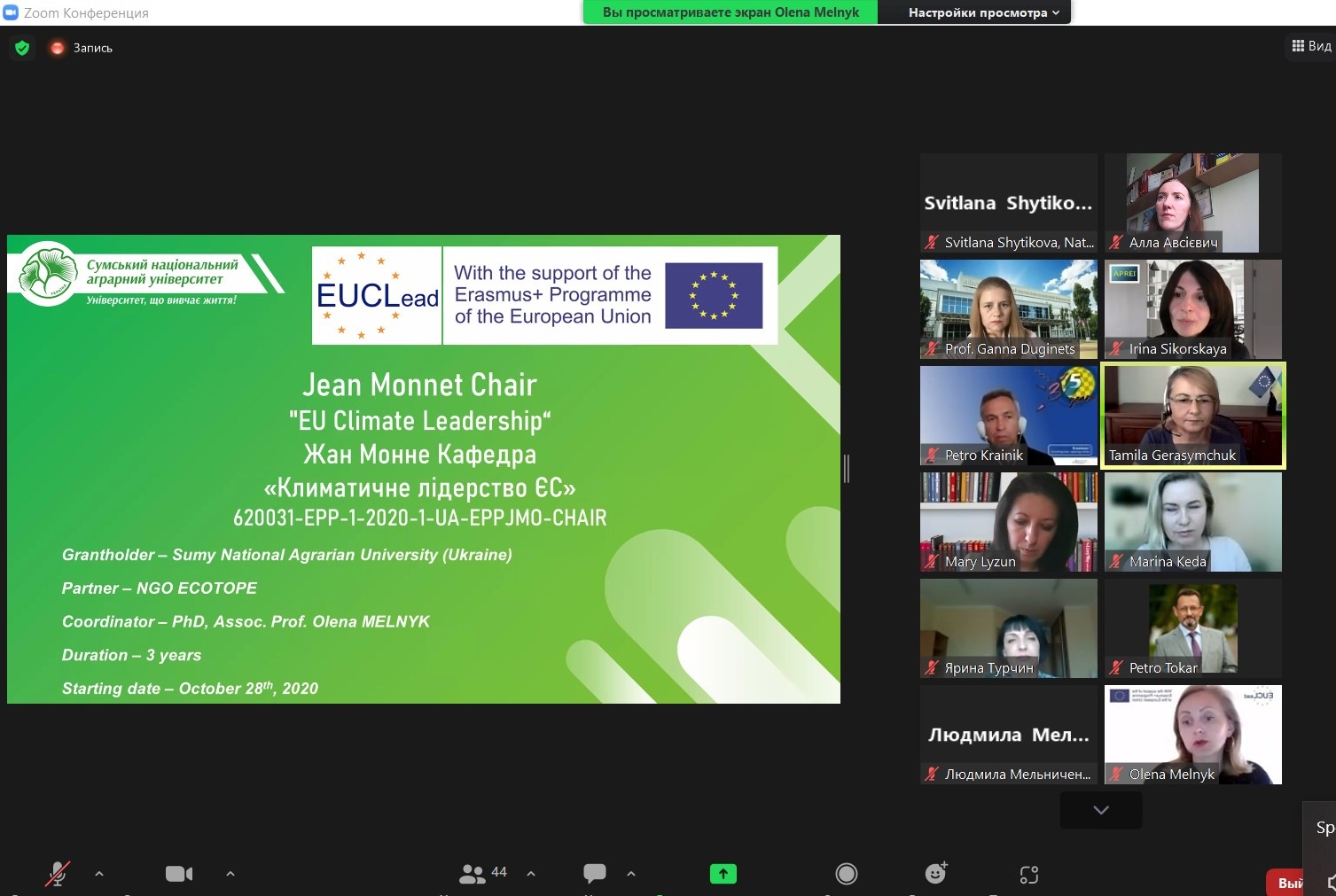Unmute the microphone in the toolbar
The width and height of the screenshot is (1336, 896).
click(58, 874)
